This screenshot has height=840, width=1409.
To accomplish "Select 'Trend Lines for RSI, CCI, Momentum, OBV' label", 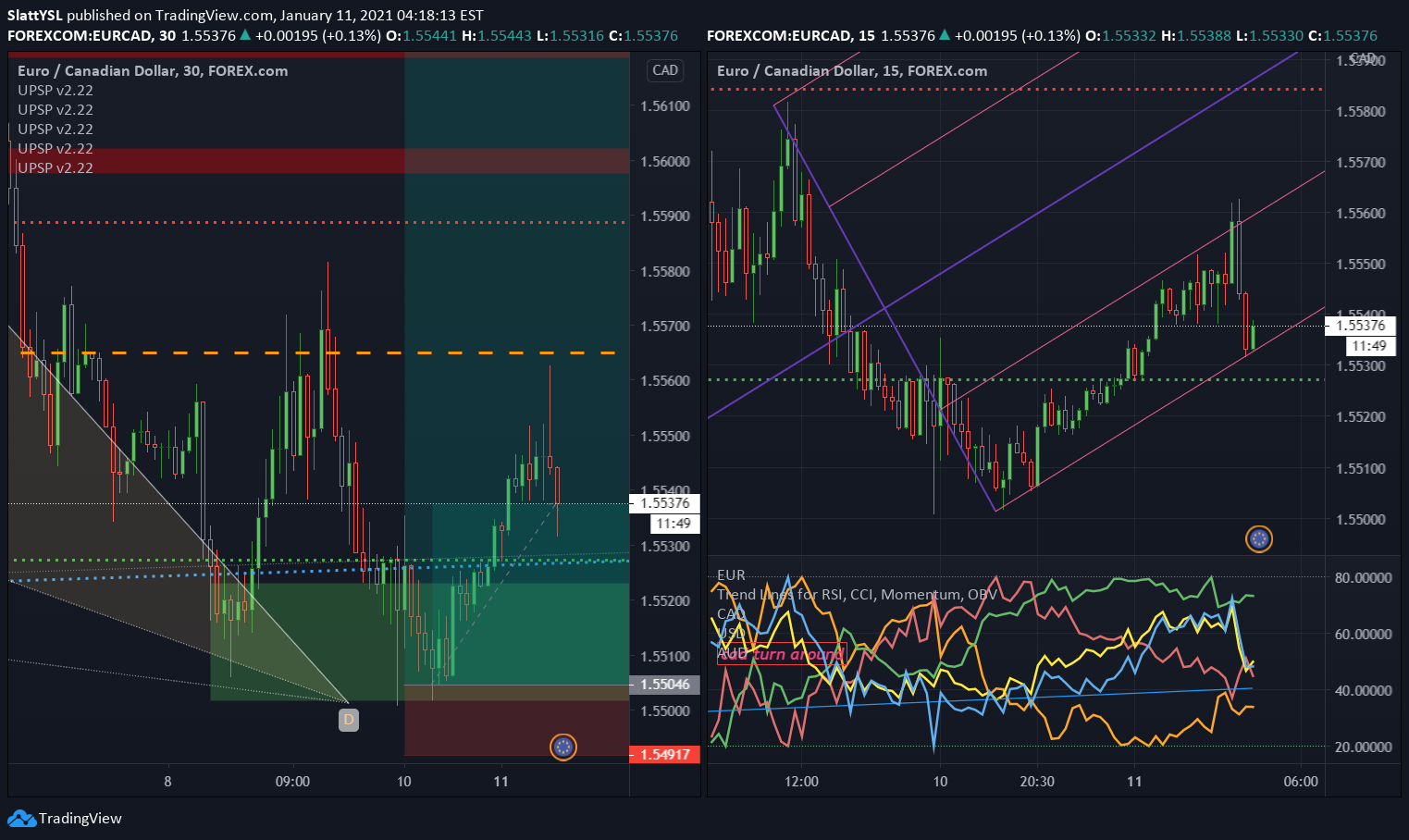I will [858, 595].
